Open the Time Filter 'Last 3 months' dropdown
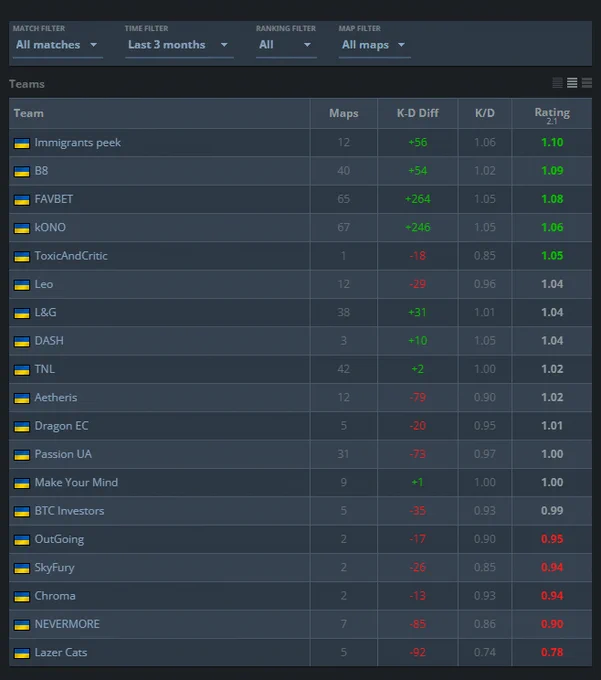601x680 pixels. pyautogui.click(x=179, y=45)
